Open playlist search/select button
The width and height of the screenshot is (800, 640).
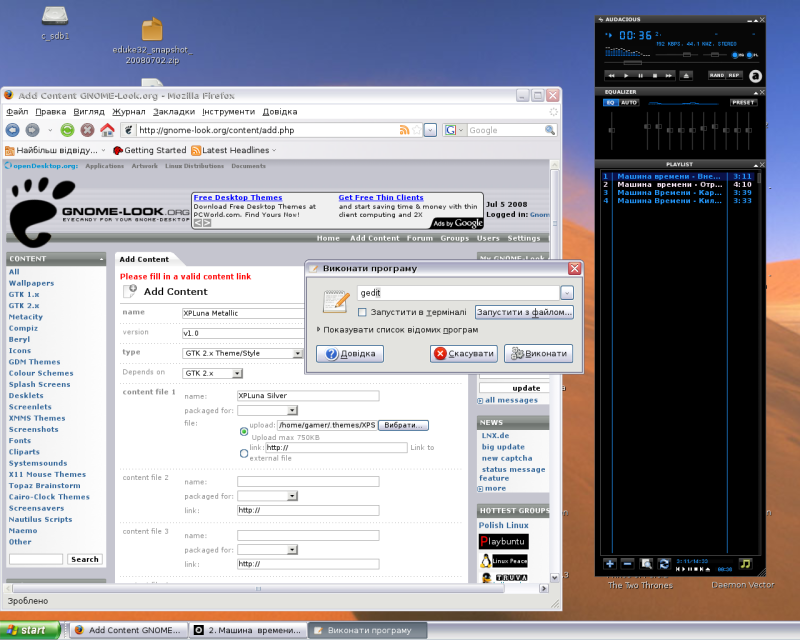646,564
